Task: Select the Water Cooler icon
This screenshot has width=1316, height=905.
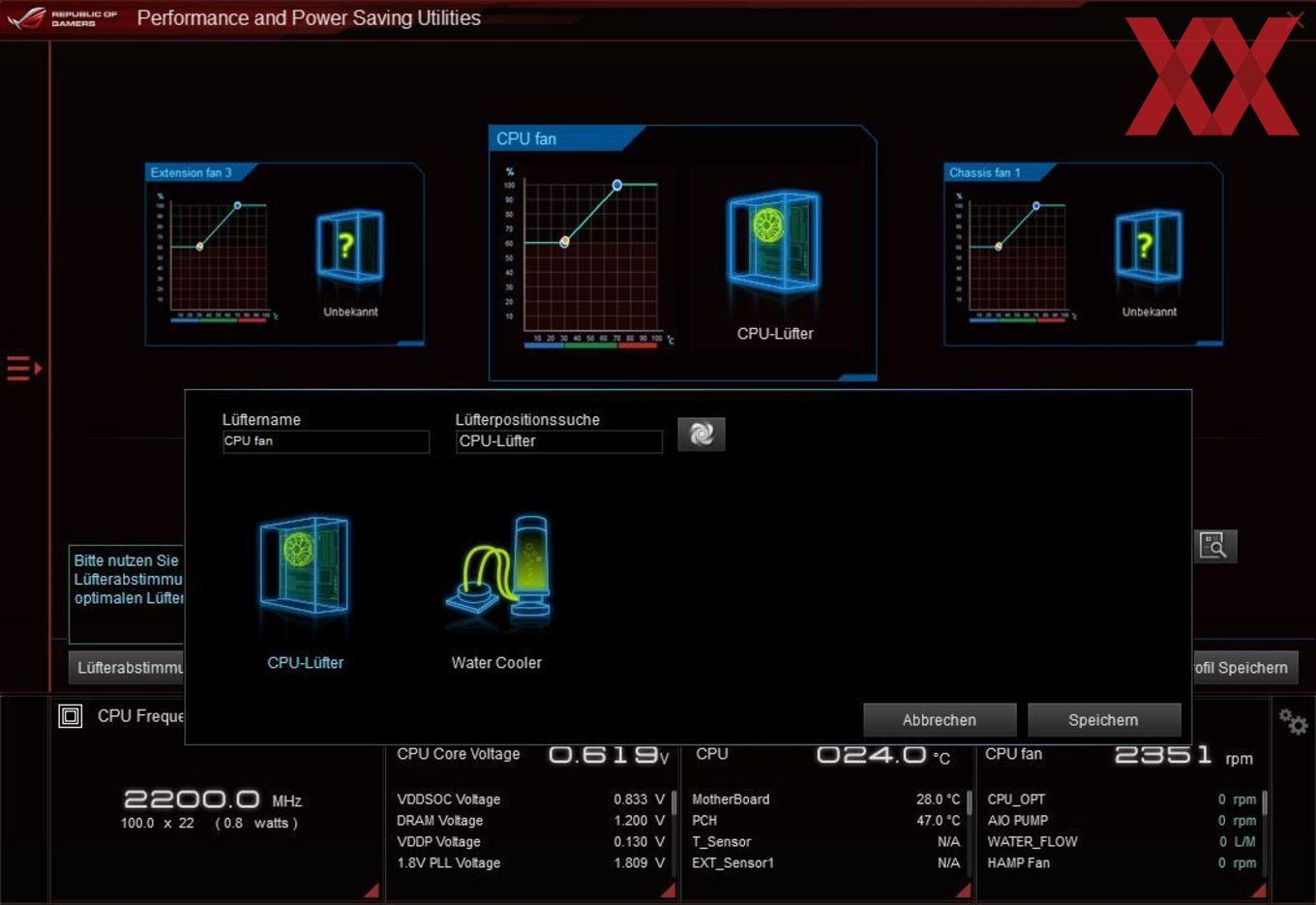Action: pyautogui.click(x=498, y=566)
